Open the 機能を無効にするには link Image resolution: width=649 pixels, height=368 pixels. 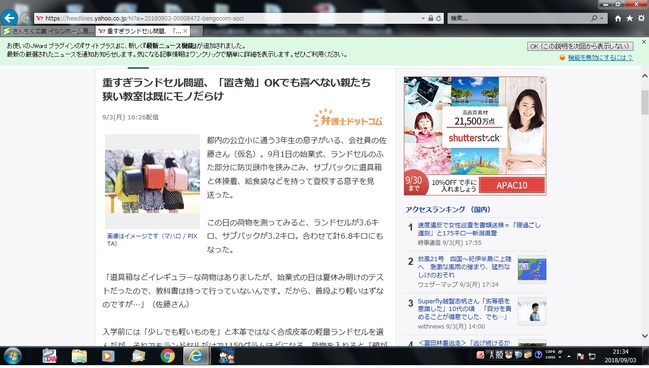600,58
